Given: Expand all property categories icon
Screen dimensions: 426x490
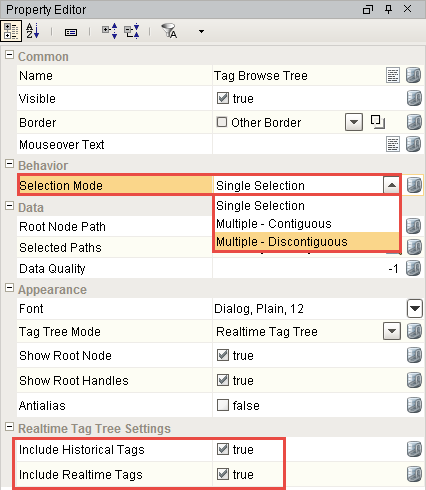Looking at the screenshot, I should [110, 31].
